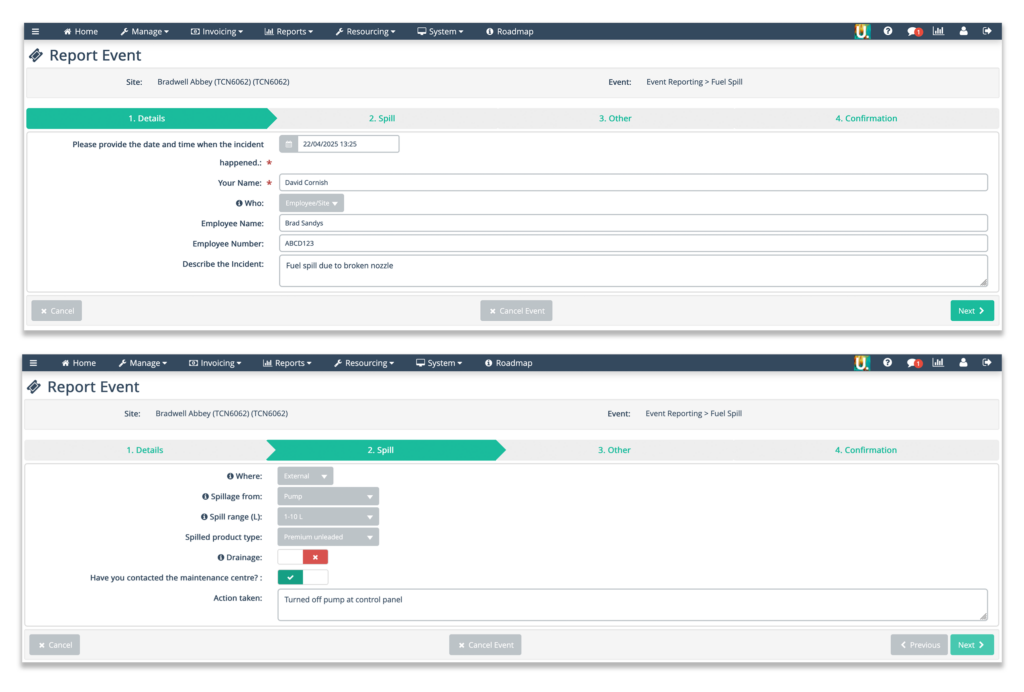
Task: Expand the Spilled product type dropdown
Action: 328,537
